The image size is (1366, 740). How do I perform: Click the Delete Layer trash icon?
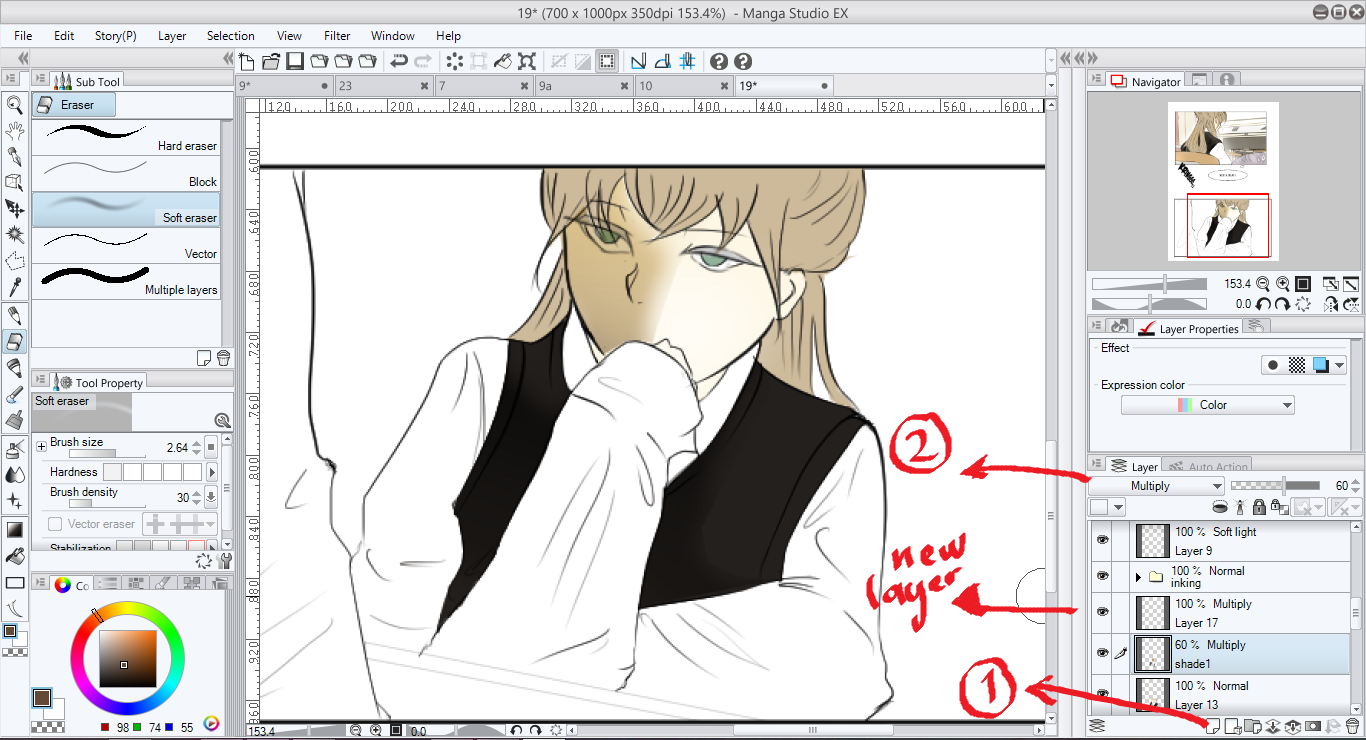(1352, 727)
